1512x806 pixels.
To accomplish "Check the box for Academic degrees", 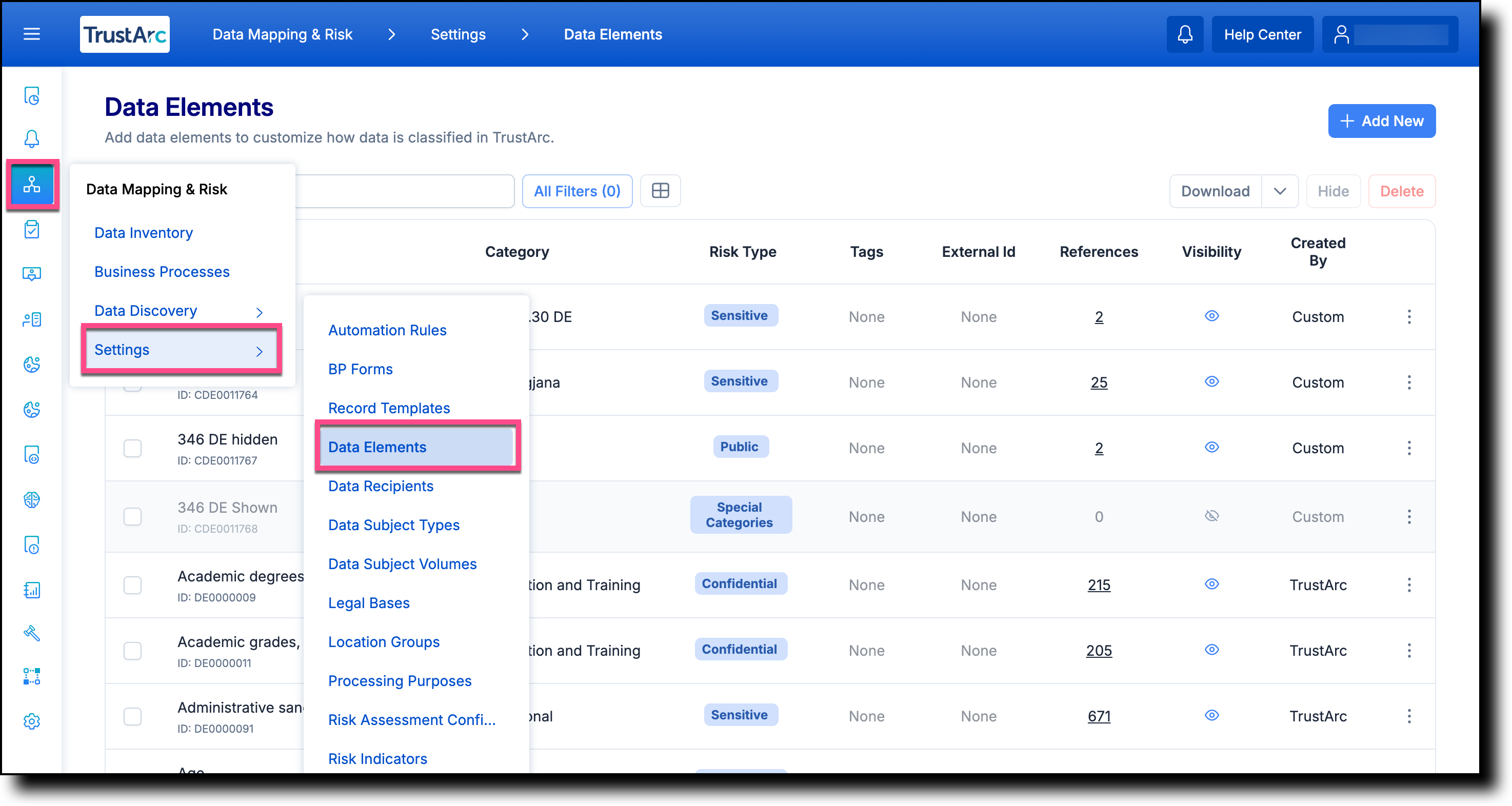I will click(133, 585).
